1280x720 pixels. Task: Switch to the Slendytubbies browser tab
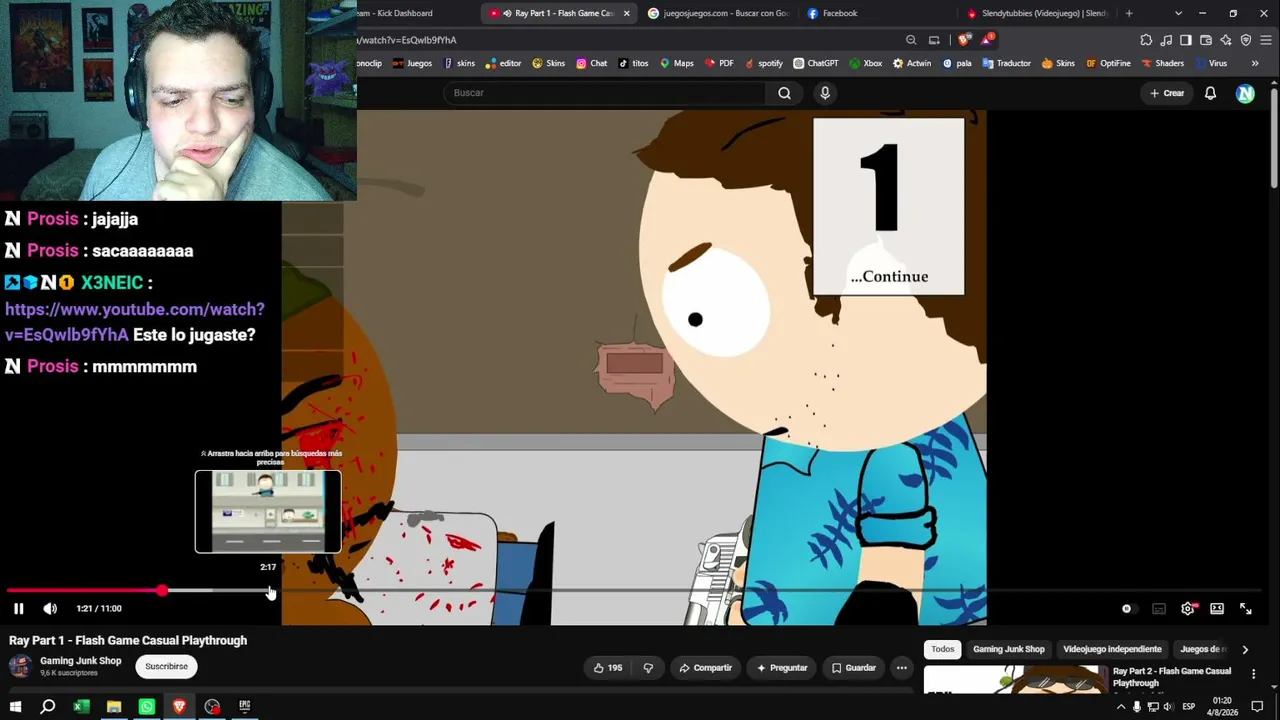[1038, 13]
